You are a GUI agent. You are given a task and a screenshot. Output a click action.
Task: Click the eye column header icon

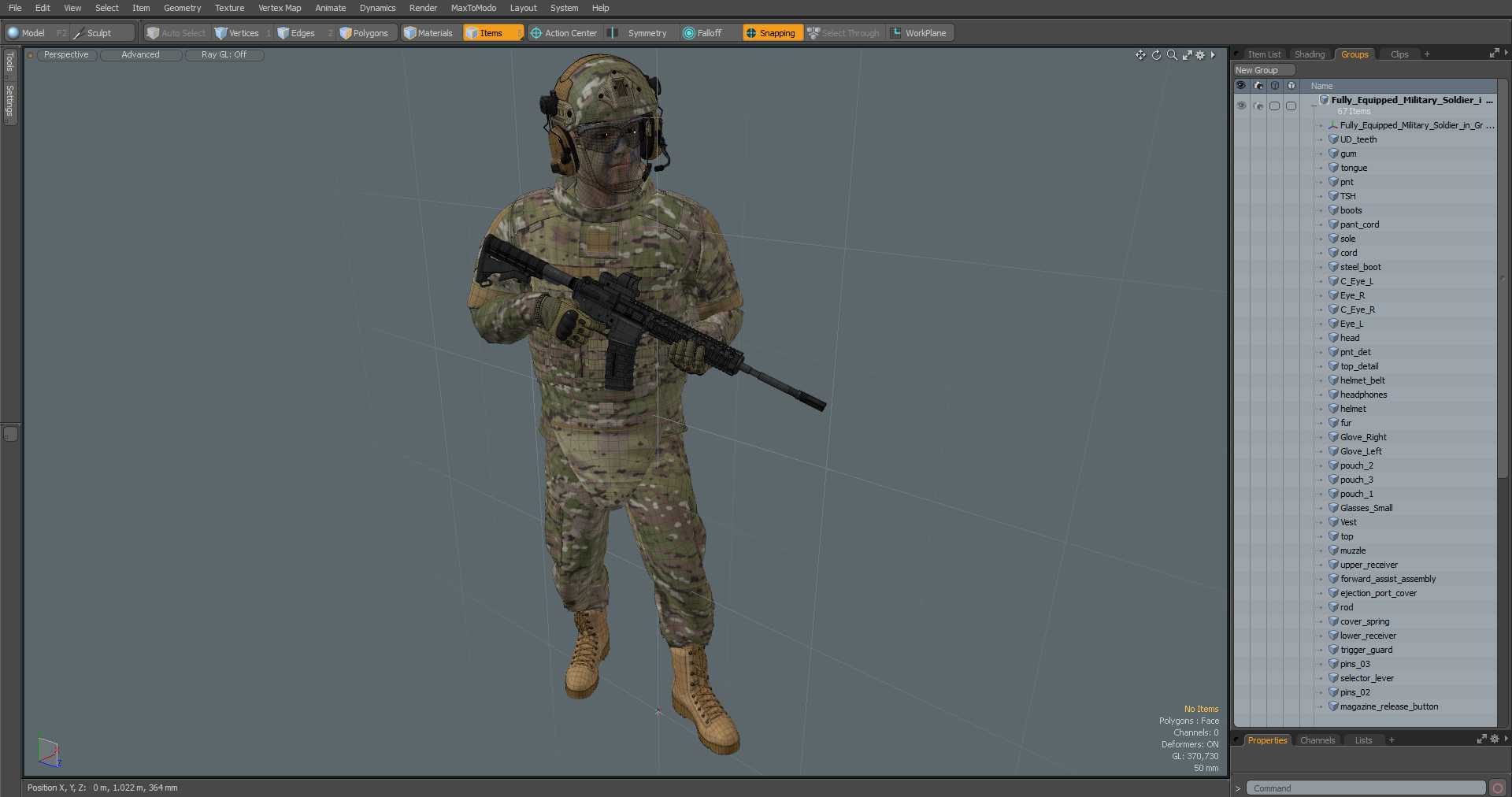[1241, 85]
